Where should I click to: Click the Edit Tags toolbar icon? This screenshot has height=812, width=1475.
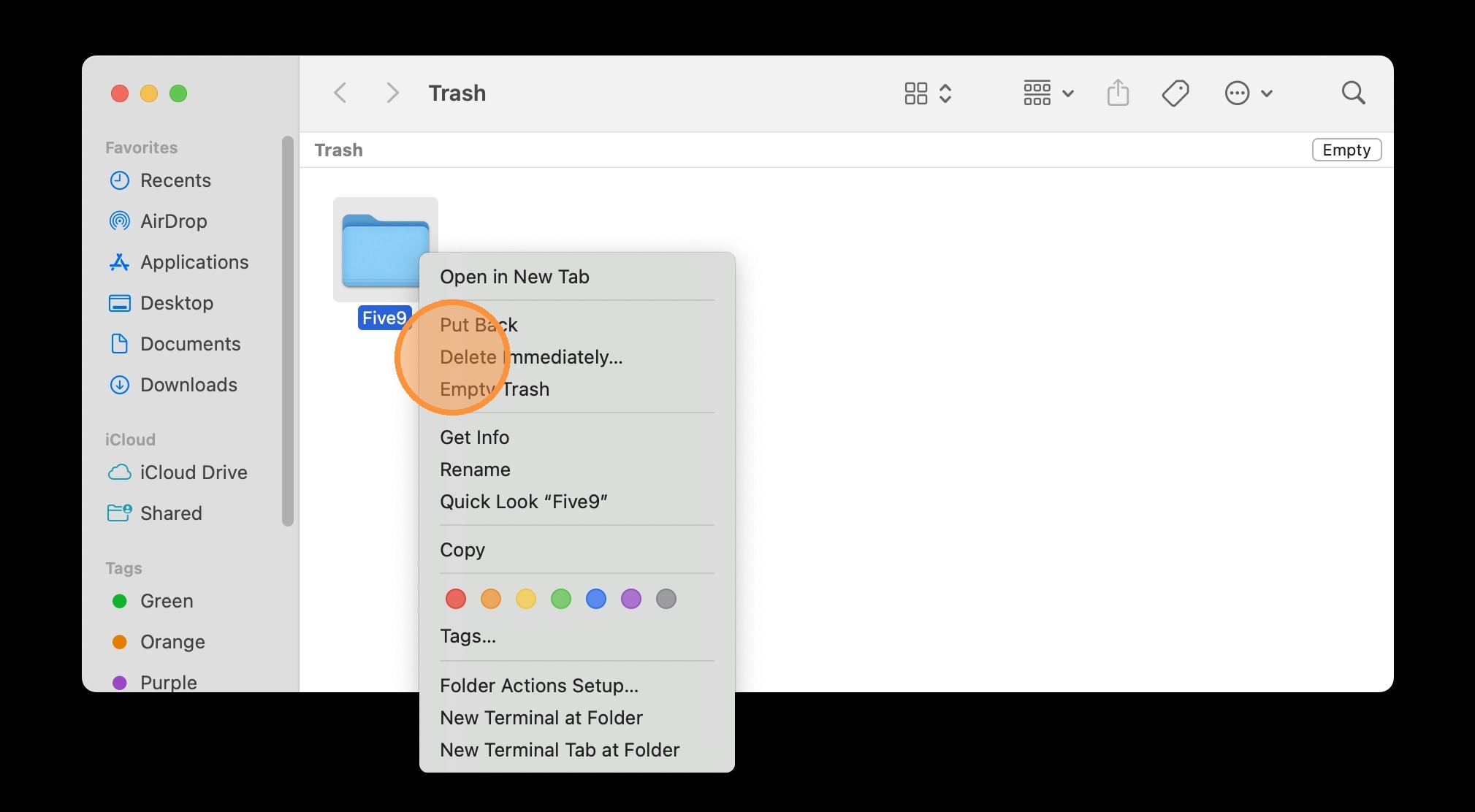click(1175, 93)
